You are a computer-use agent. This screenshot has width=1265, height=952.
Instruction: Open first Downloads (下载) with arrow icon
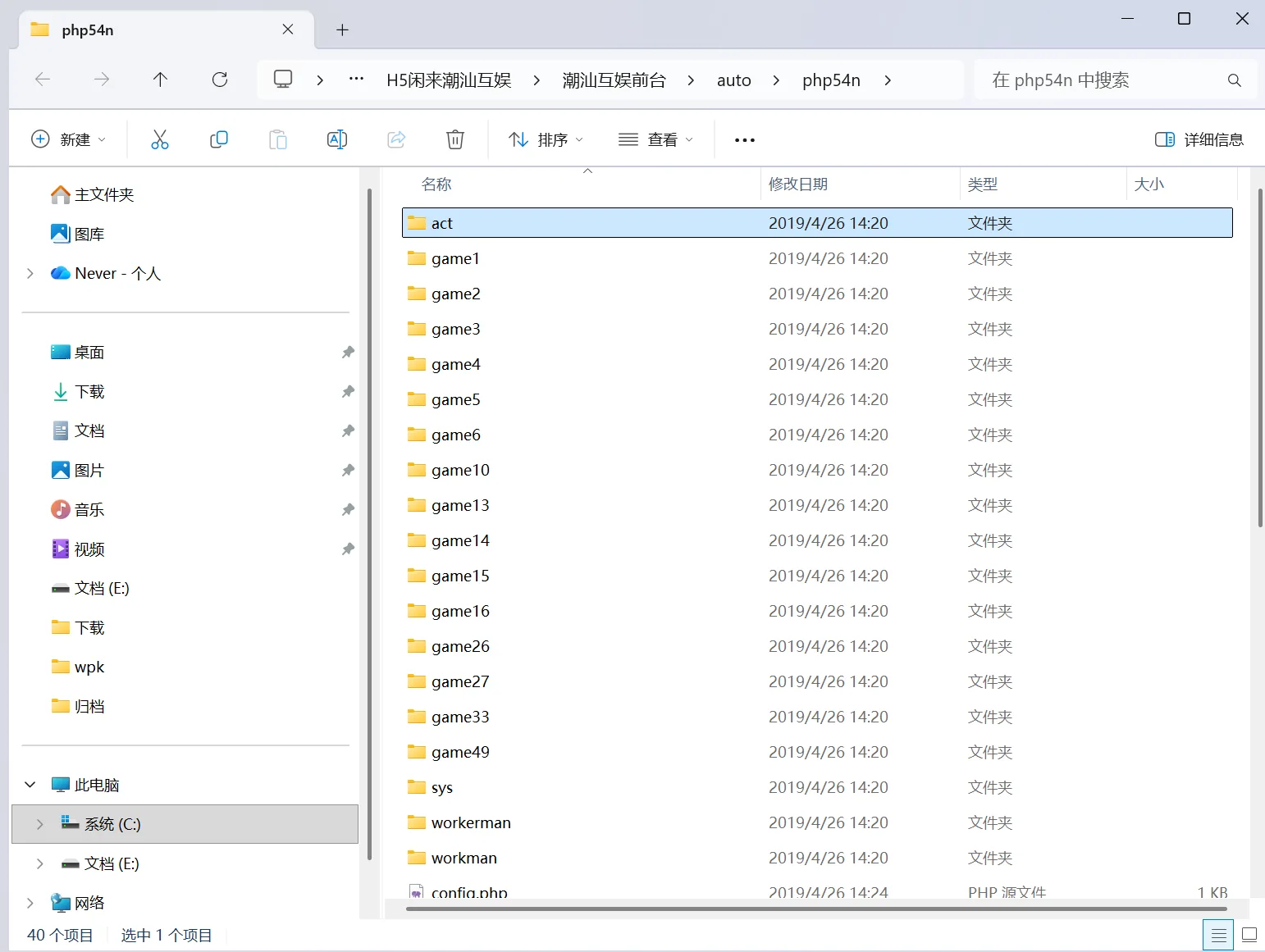tap(78, 391)
